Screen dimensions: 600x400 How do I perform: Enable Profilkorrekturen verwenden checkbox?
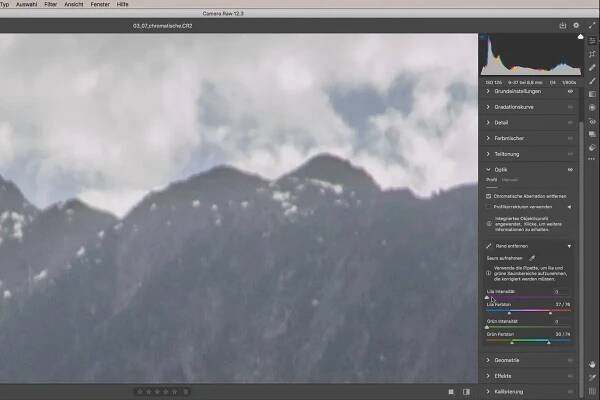[489, 206]
